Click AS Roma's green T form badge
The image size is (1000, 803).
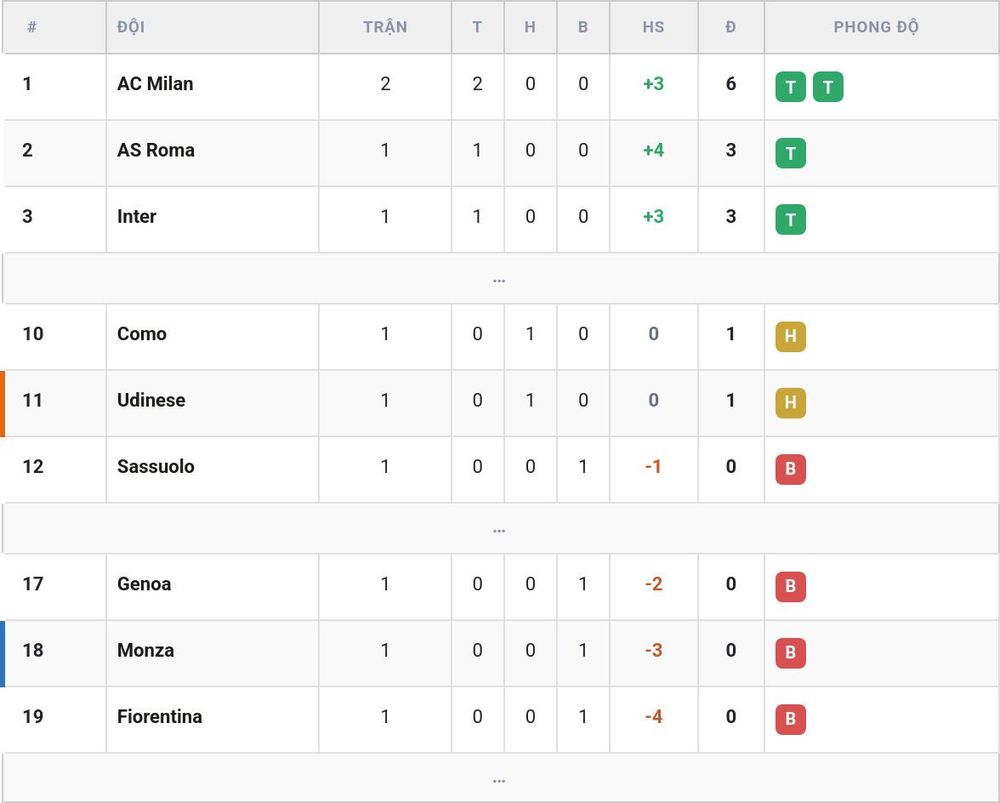coord(790,153)
